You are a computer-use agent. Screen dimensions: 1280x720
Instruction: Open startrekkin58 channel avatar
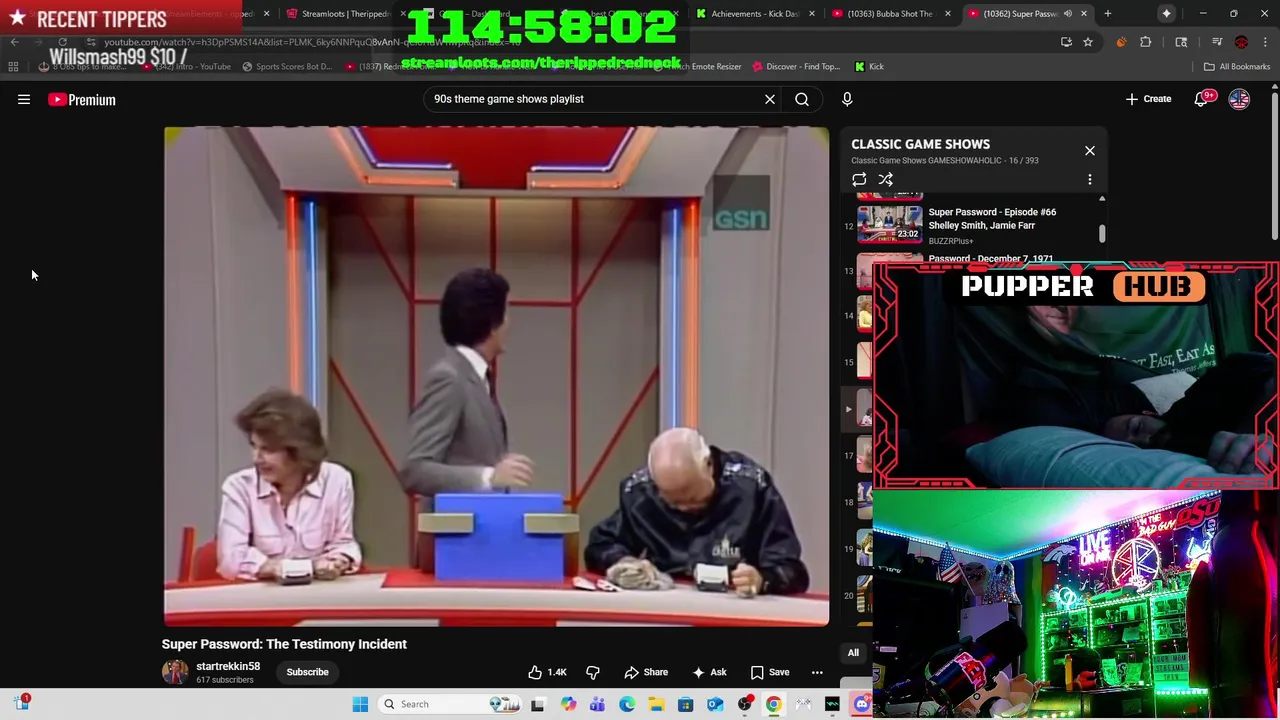pos(175,672)
